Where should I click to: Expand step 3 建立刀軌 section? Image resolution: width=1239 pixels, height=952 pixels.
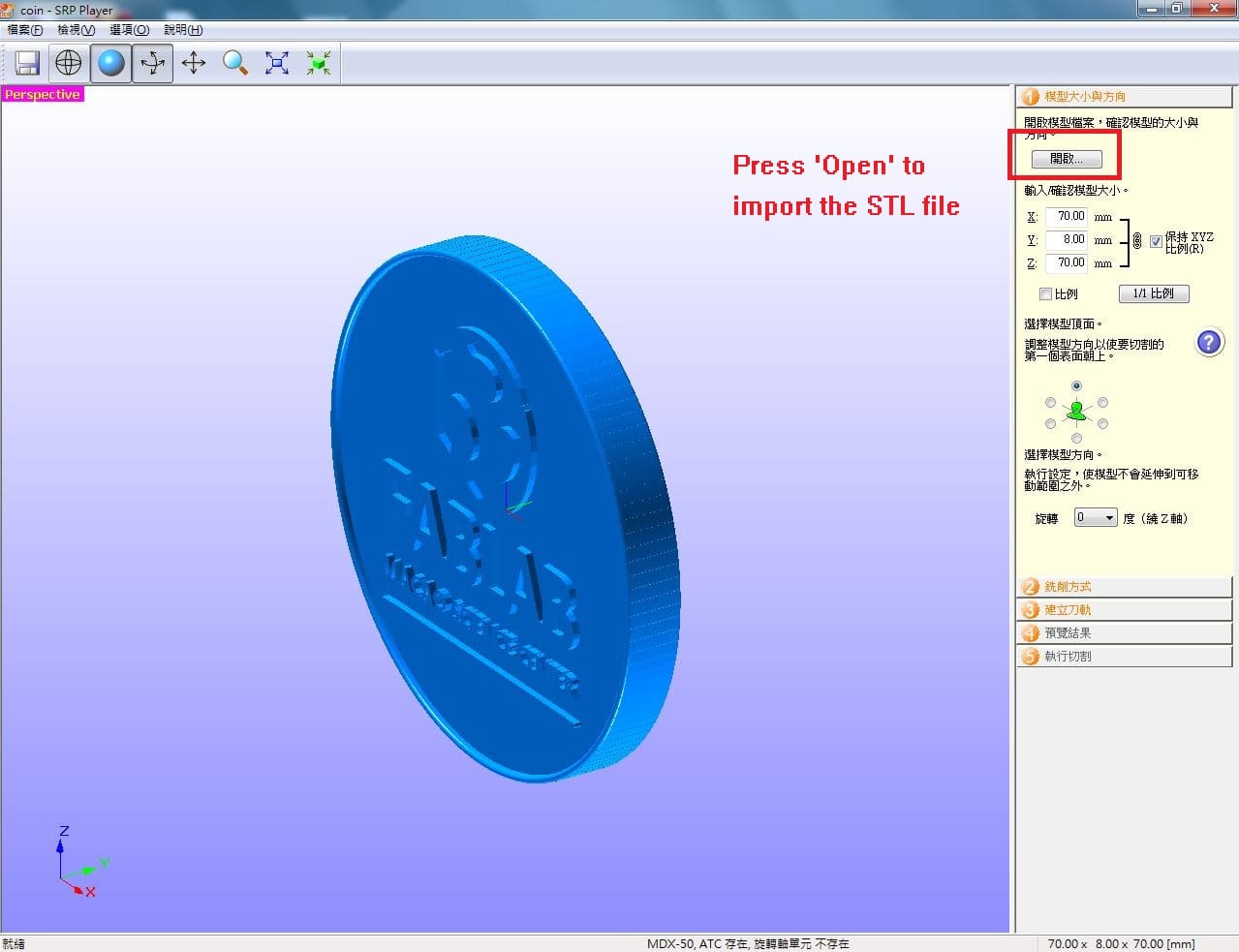tap(1124, 610)
